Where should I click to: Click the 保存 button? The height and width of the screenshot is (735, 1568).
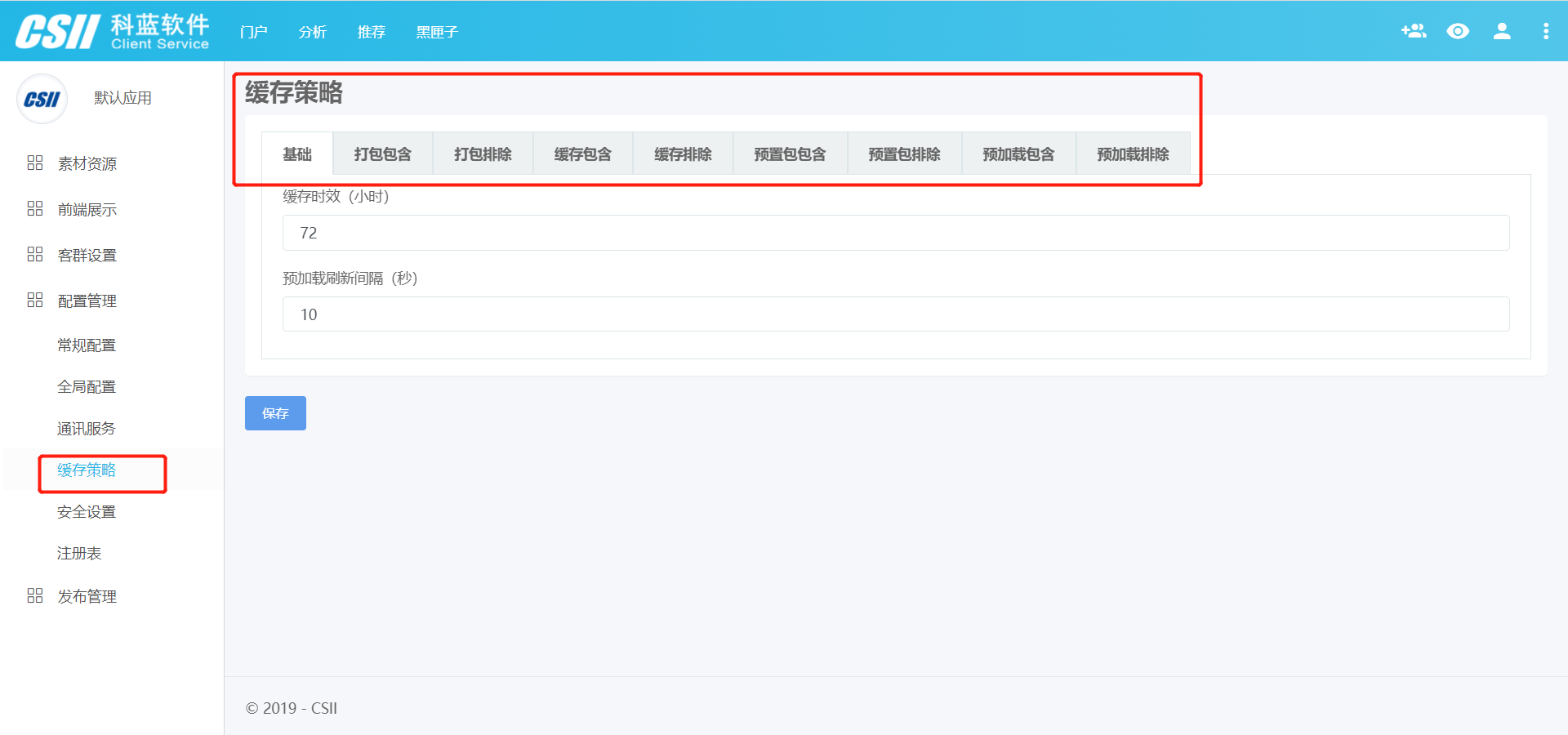click(x=275, y=413)
